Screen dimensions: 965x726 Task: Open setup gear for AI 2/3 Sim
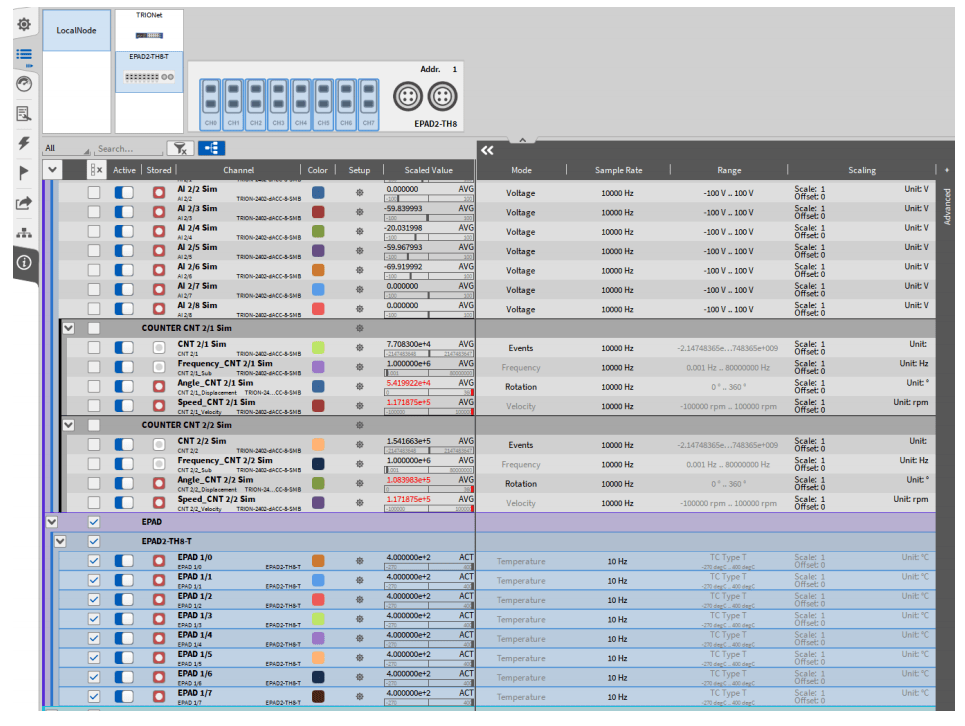click(x=359, y=212)
